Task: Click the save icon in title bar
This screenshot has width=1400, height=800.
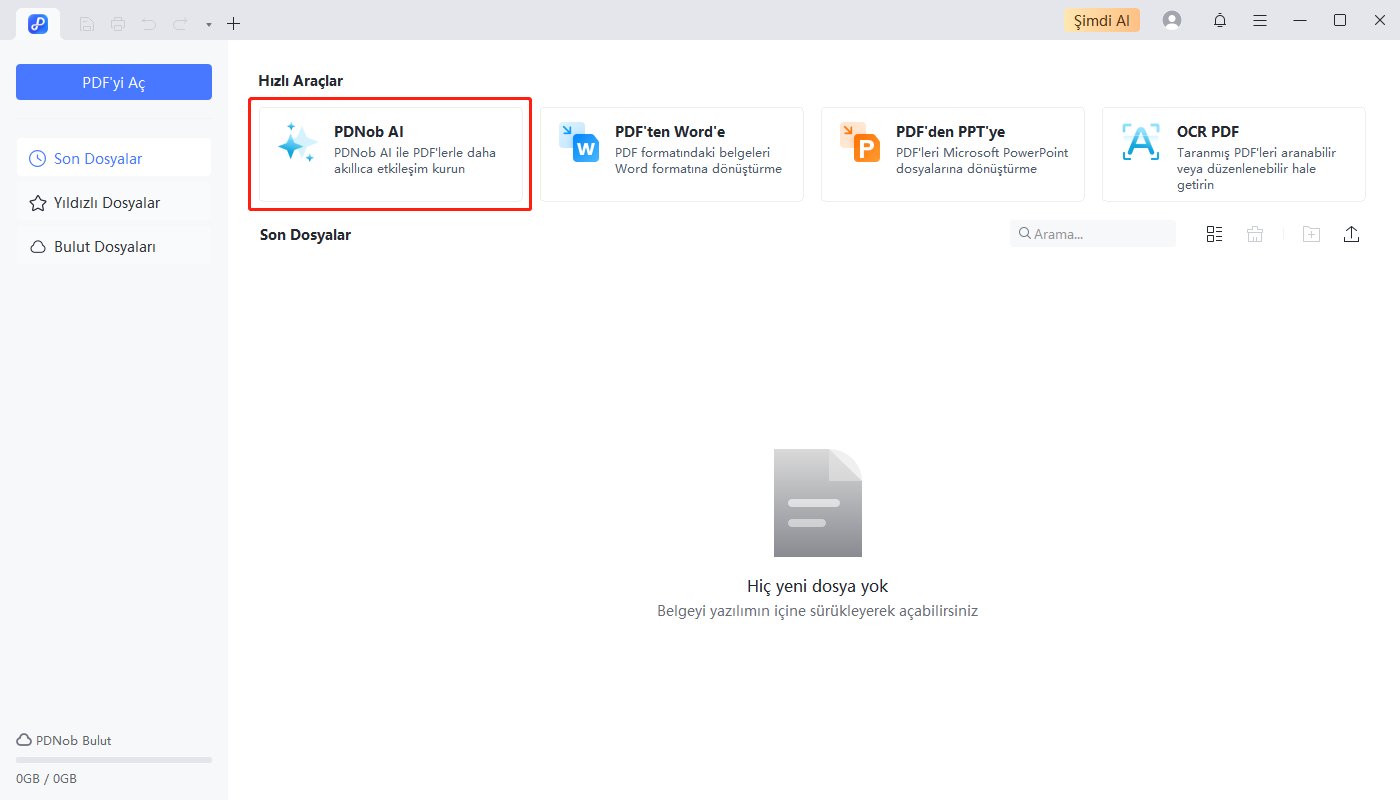Action: click(87, 23)
